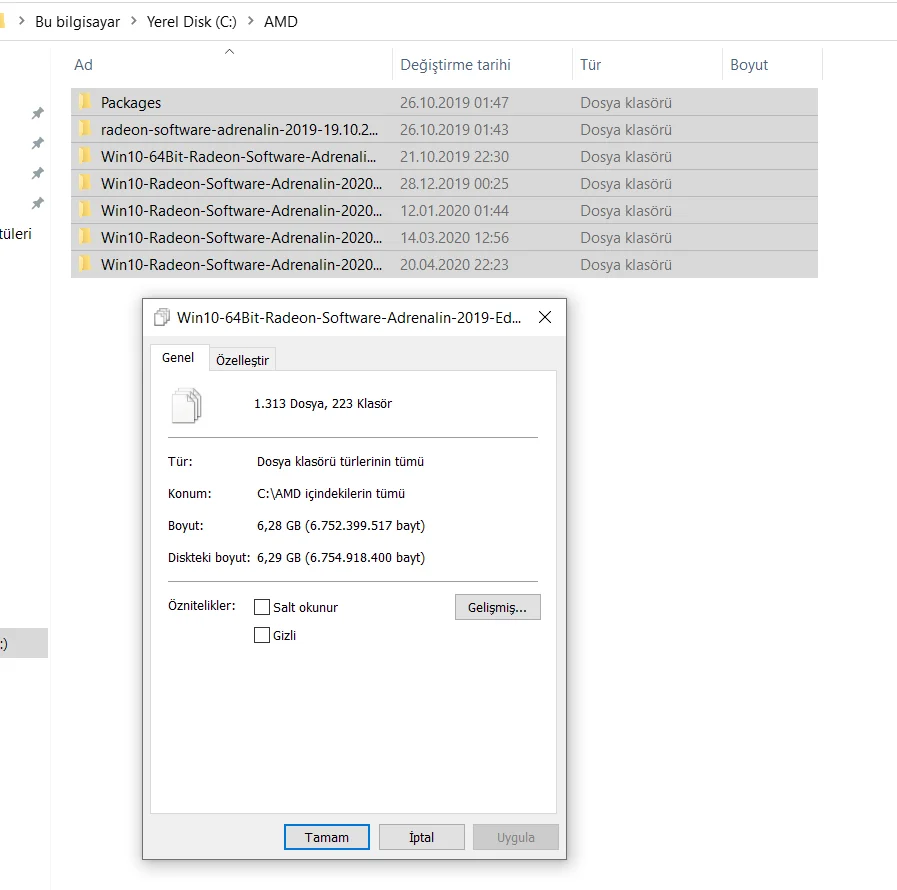Screen dimensions: 897x890
Task: Select Win10-Radeon-Software folder name dated 14.03.2020
Action: pos(241,237)
